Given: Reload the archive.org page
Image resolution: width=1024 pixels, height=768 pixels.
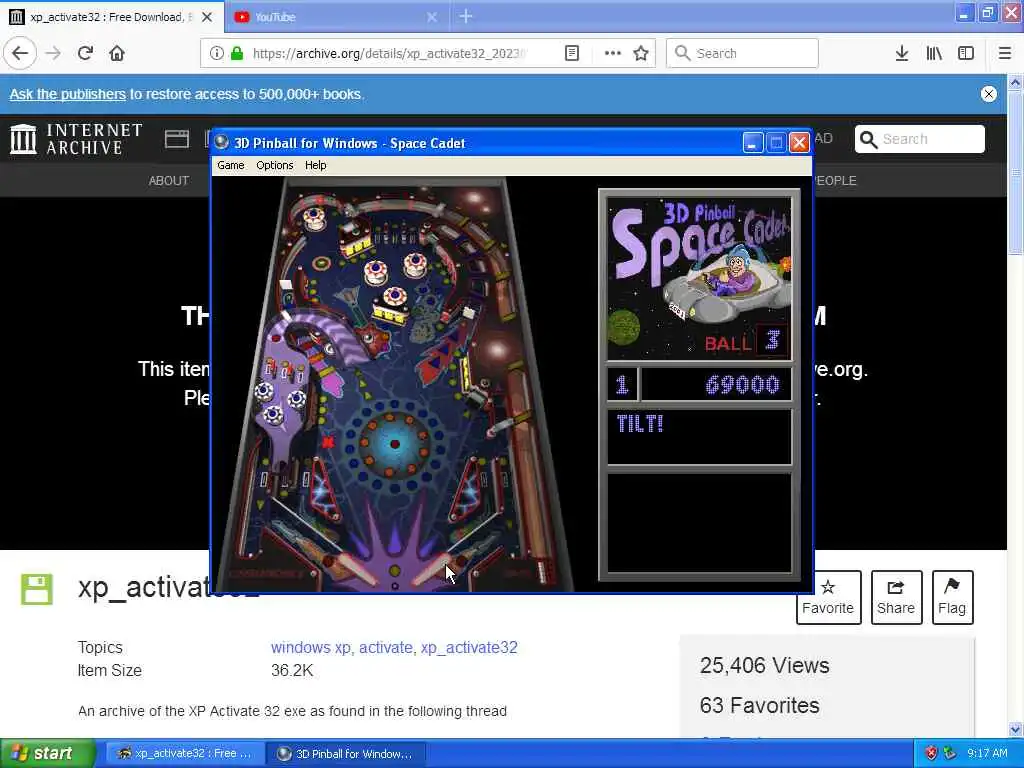Looking at the screenshot, I should pos(85,53).
